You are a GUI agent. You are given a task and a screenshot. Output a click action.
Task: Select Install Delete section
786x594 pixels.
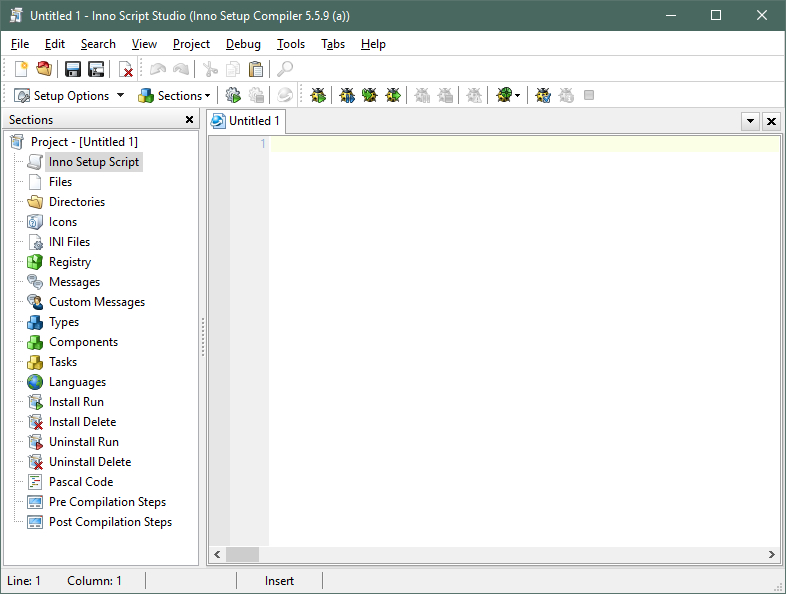pyautogui.click(x=83, y=422)
